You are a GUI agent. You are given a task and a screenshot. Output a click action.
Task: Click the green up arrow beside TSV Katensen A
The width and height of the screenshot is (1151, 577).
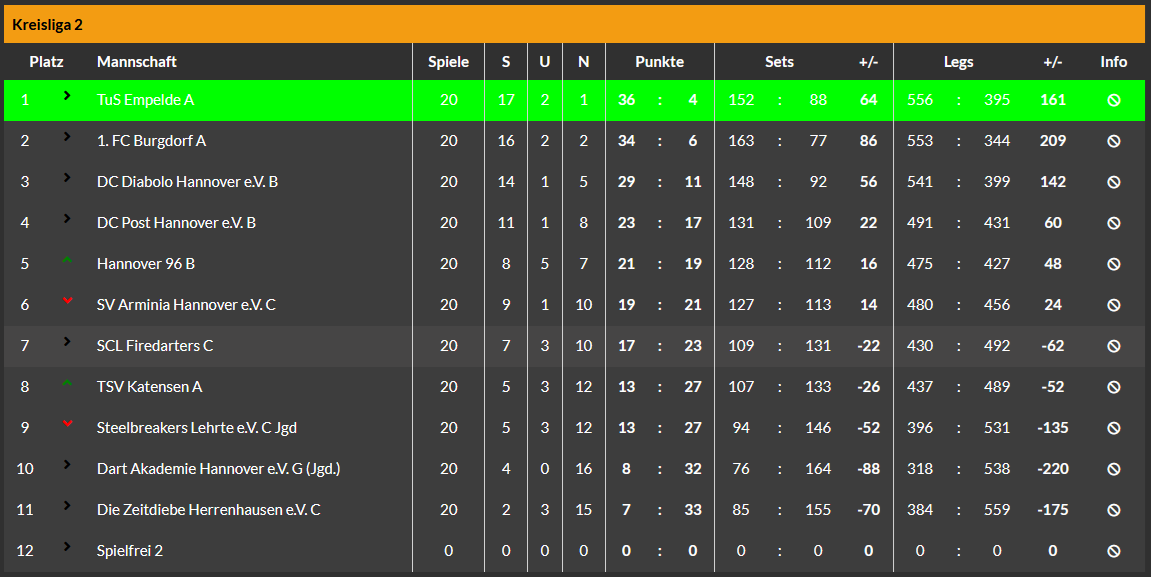[68, 382]
